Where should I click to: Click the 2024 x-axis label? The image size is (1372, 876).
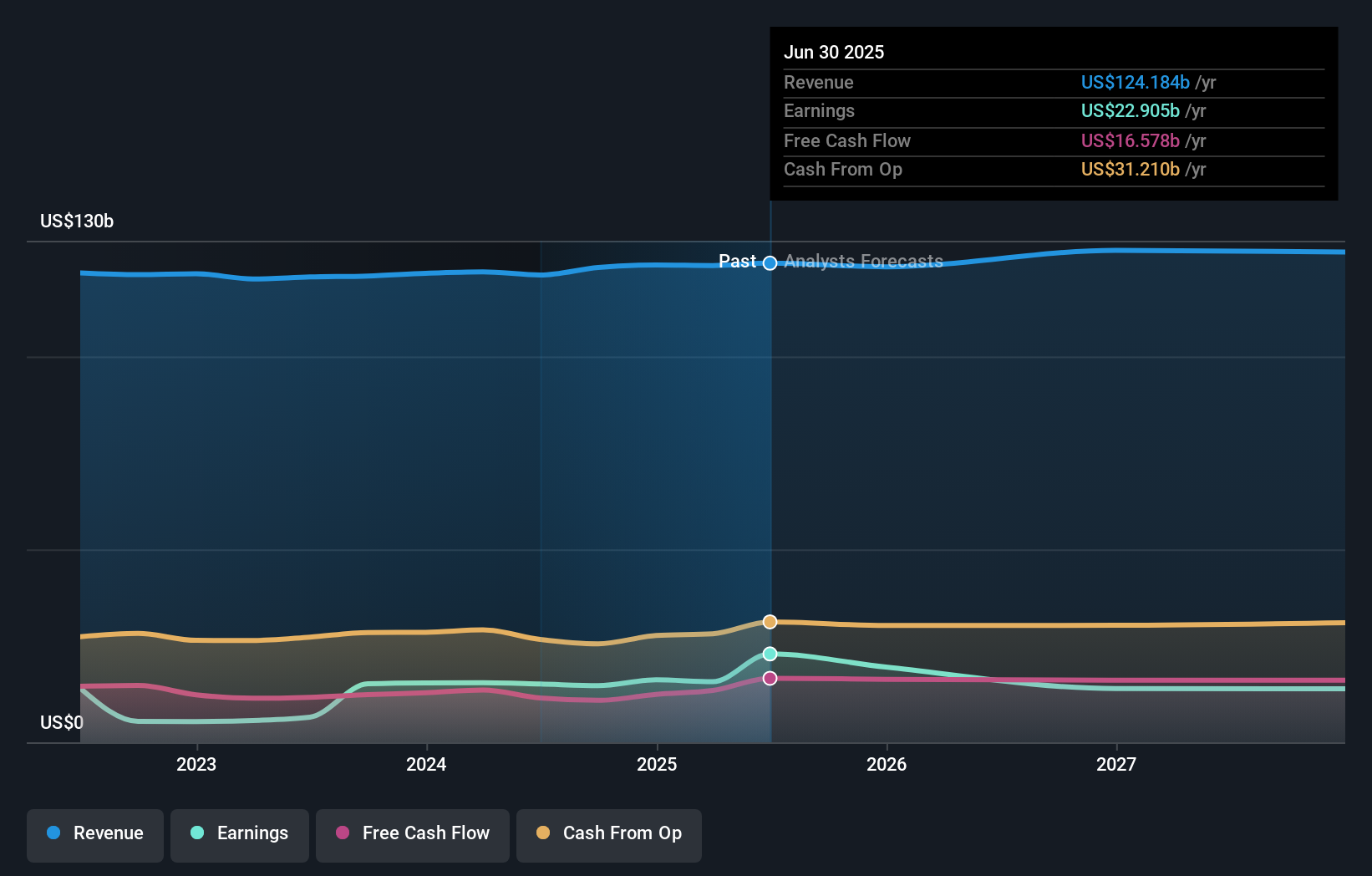pos(426,764)
